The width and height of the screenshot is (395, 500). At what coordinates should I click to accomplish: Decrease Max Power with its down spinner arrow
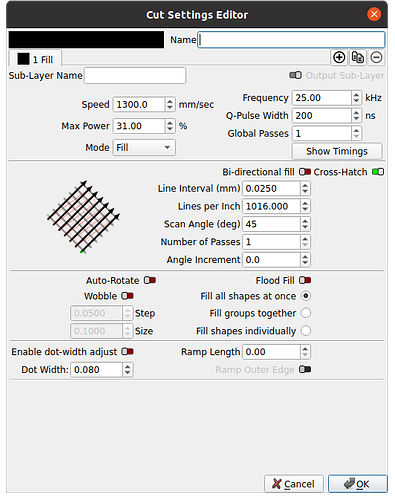pos(170,129)
